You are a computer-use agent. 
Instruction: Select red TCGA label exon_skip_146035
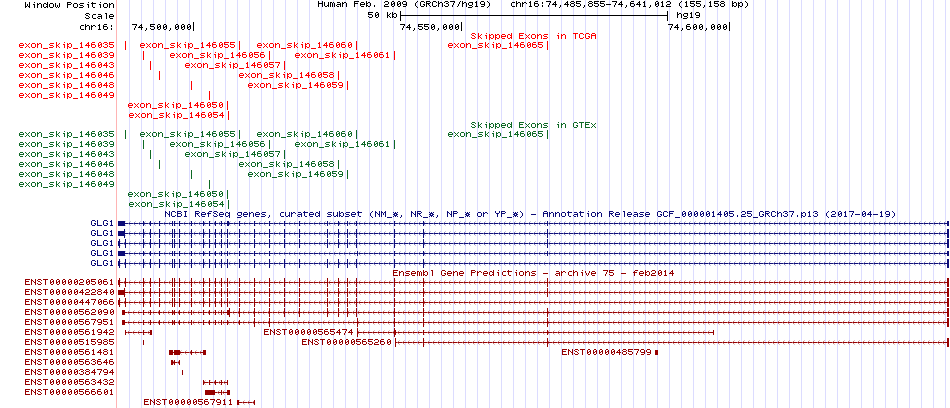coord(67,45)
